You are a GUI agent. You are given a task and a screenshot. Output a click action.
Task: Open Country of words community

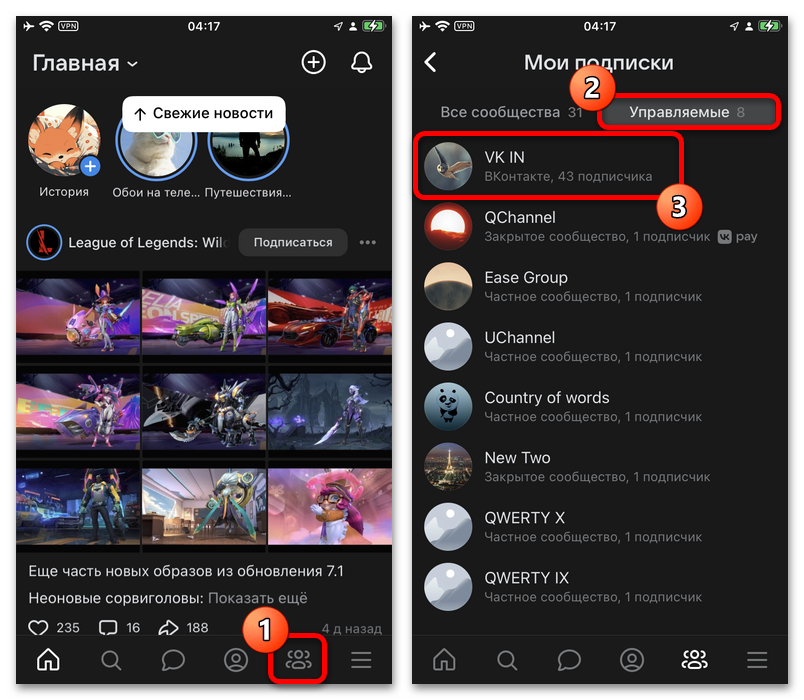(x=599, y=407)
